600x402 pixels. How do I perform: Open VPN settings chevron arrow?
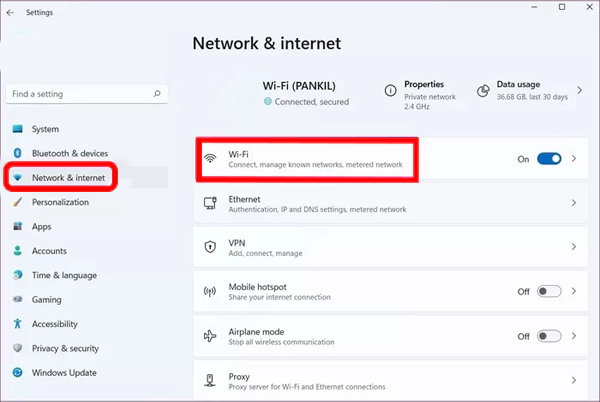pyautogui.click(x=574, y=247)
